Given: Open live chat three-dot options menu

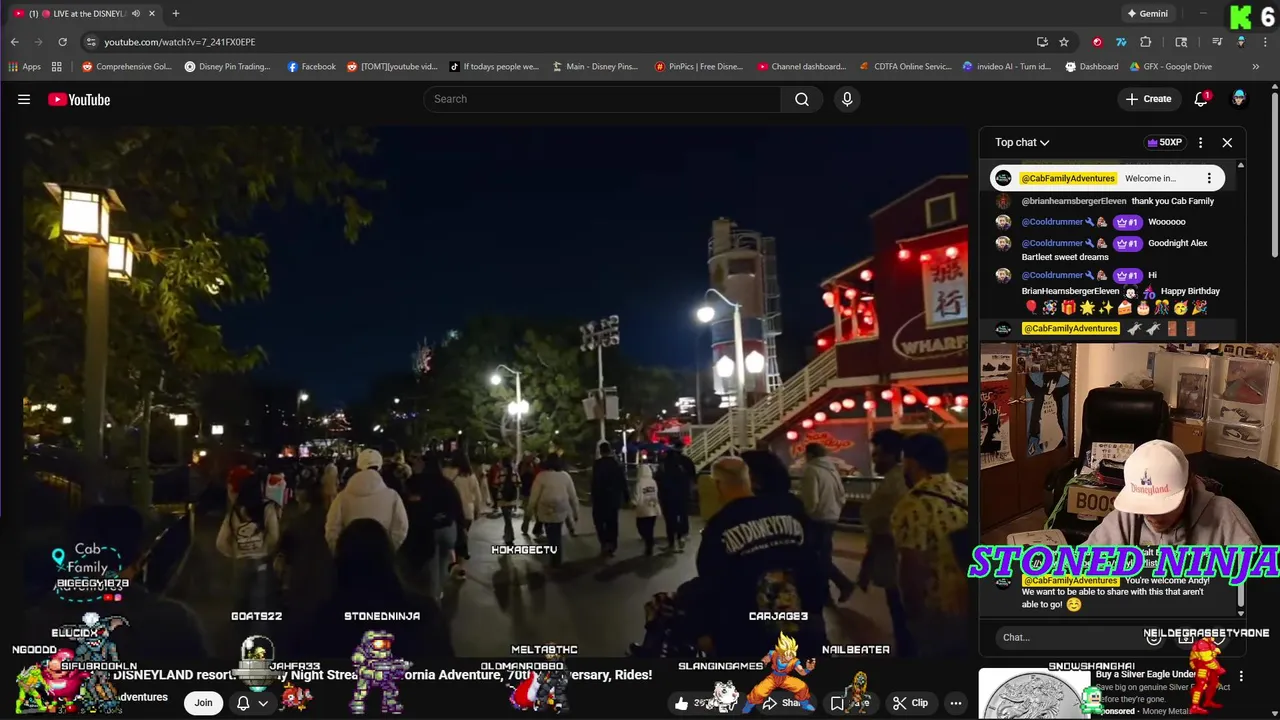Looking at the screenshot, I should tap(1200, 142).
